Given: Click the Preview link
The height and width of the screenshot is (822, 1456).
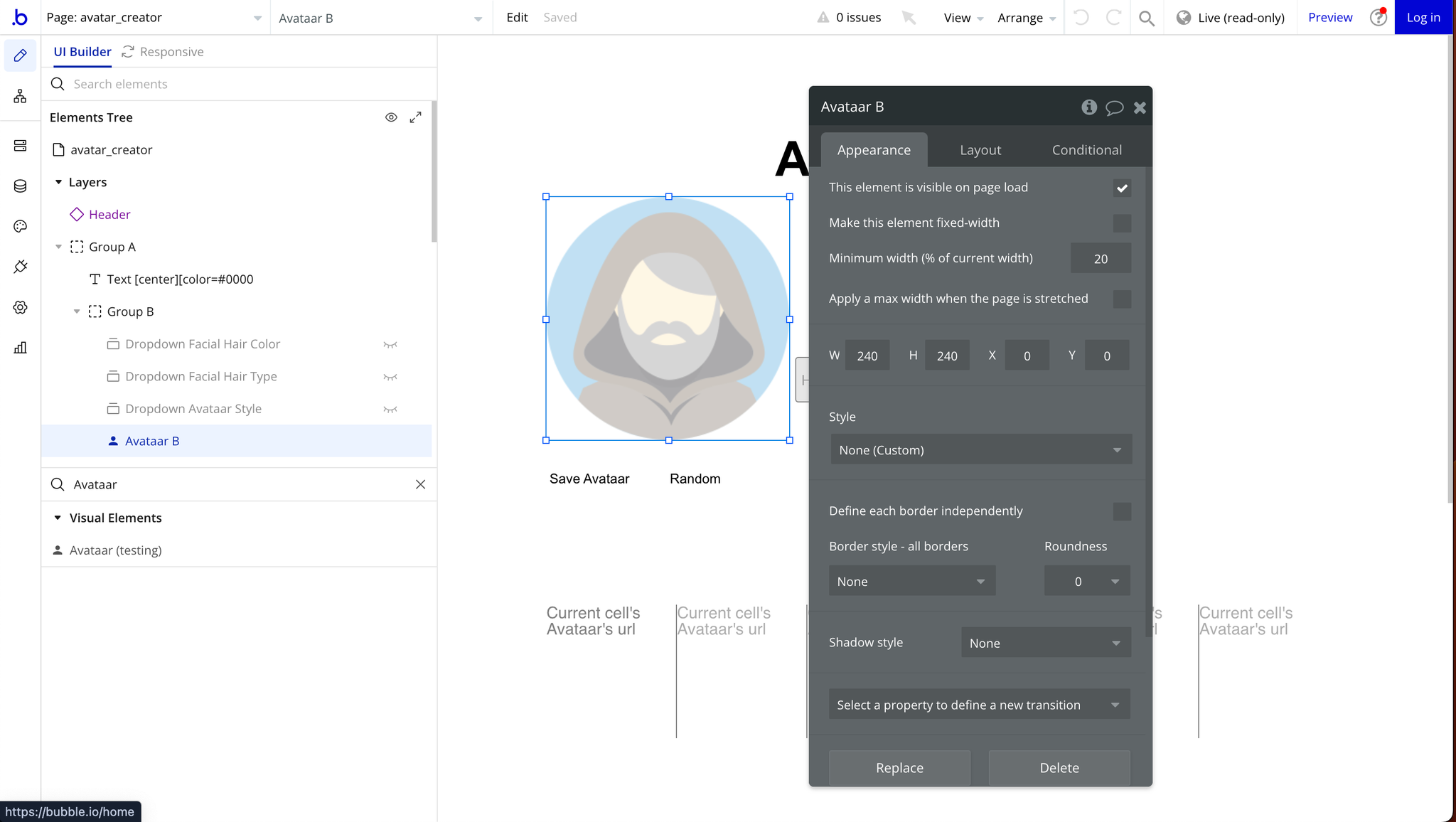Looking at the screenshot, I should pos(1329,18).
